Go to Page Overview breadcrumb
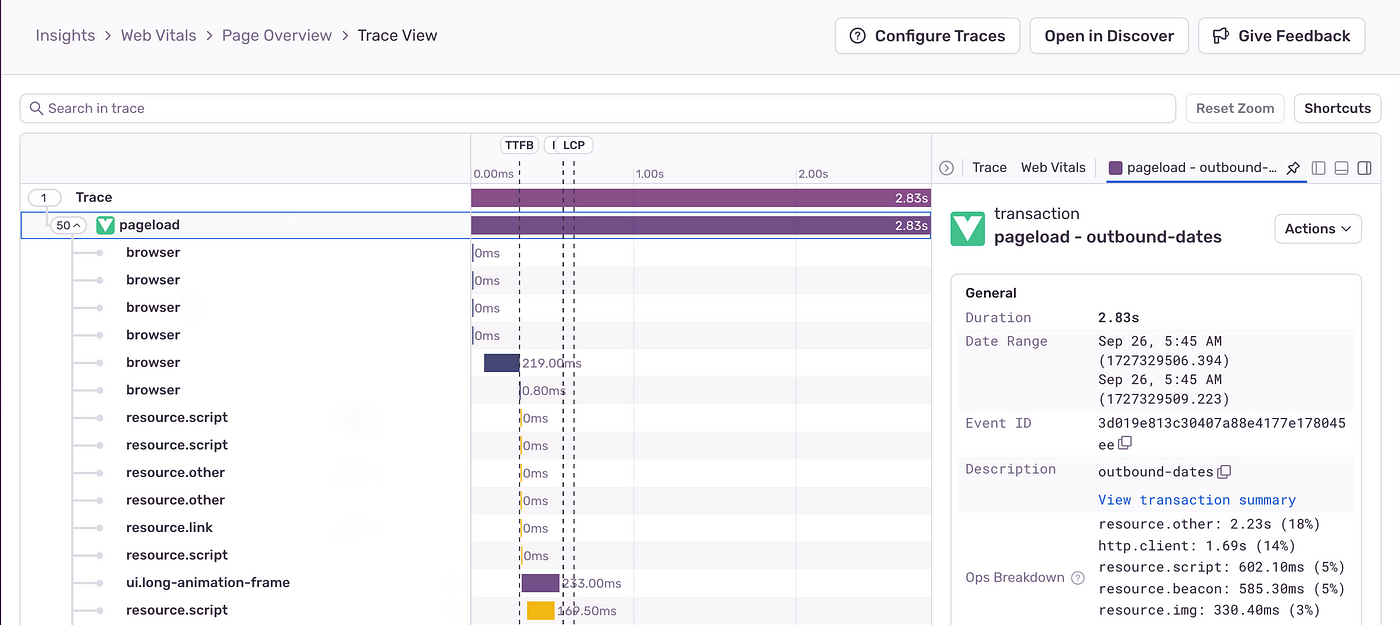 277,36
